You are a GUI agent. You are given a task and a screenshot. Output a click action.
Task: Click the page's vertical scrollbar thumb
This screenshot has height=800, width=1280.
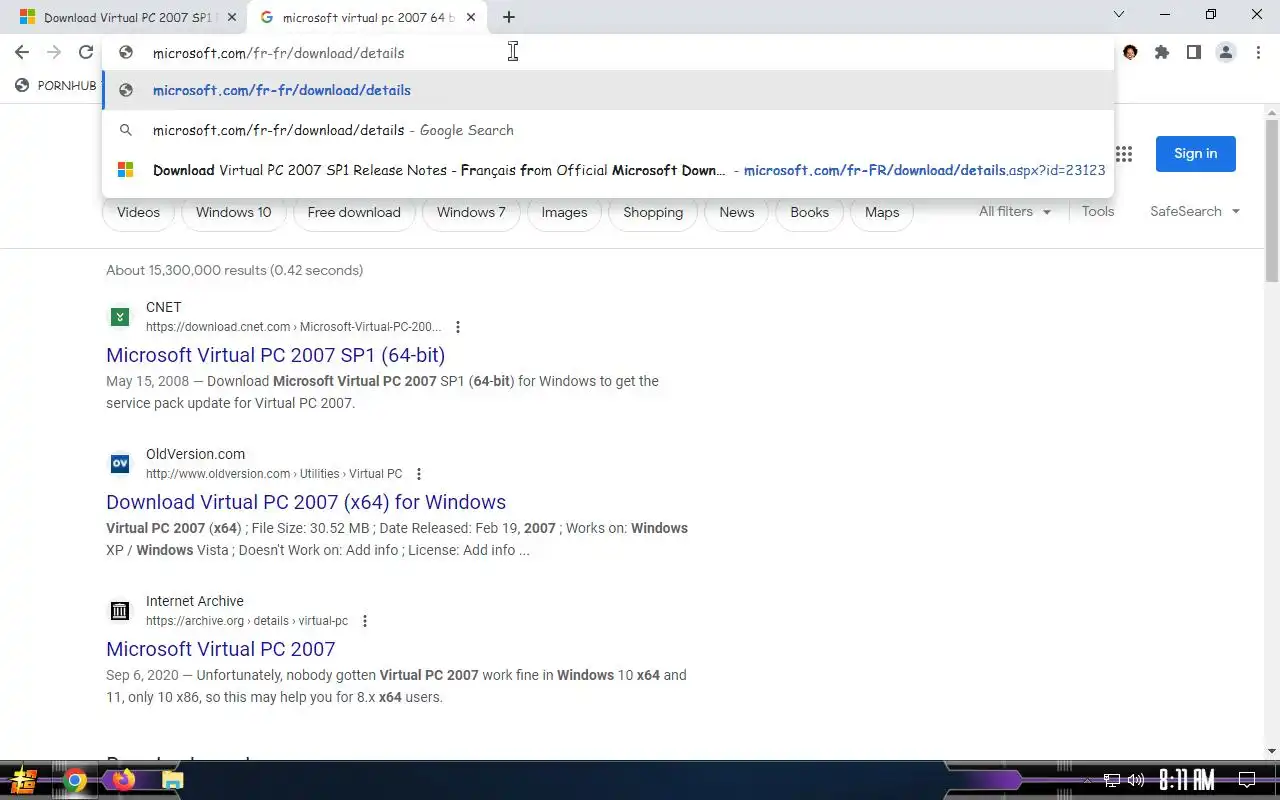coord(1272,200)
